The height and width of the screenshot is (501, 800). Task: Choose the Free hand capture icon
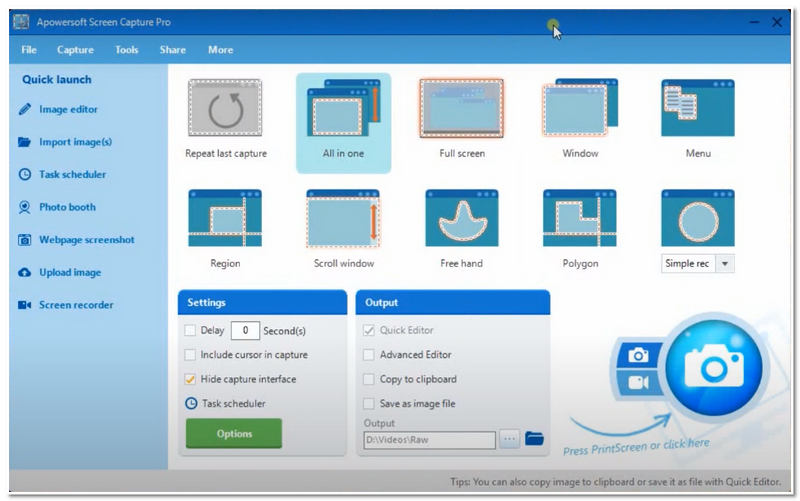pyautogui.click(x=462, y=217)
